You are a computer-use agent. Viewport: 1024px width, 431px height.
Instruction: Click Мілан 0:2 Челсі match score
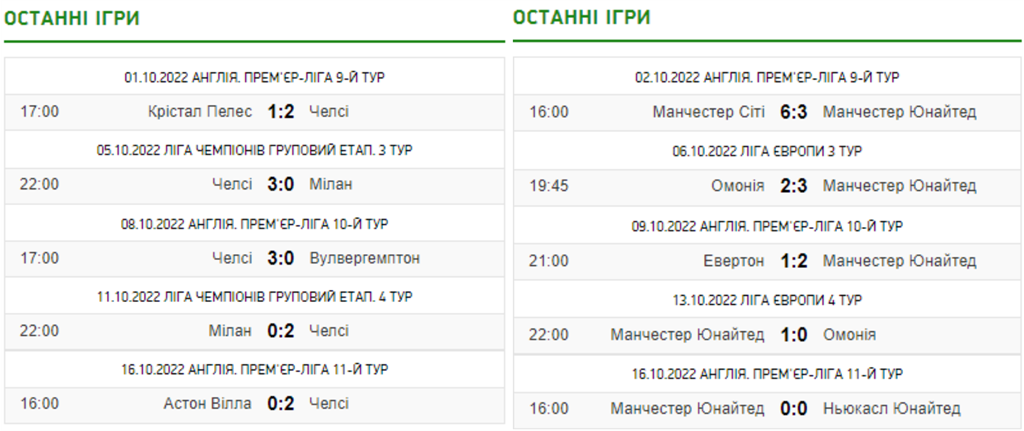(280, 331)
